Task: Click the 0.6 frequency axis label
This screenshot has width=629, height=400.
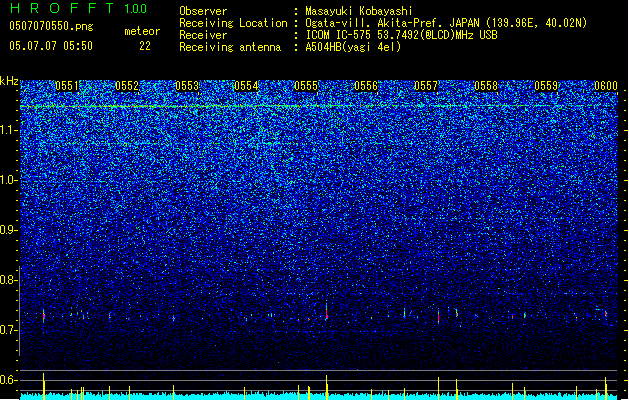Action: point(9,380)
